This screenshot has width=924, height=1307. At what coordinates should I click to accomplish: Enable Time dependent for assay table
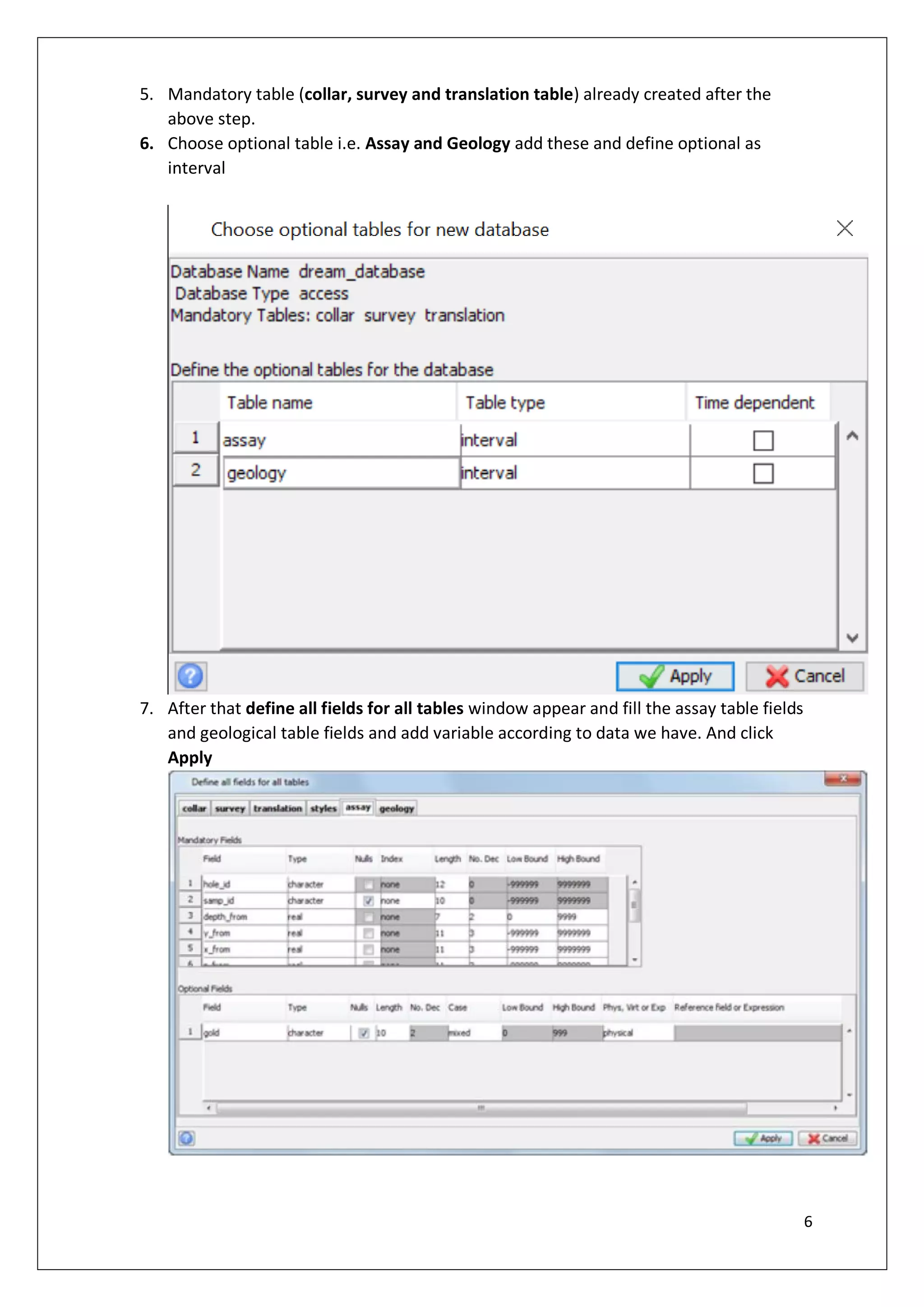763,441
